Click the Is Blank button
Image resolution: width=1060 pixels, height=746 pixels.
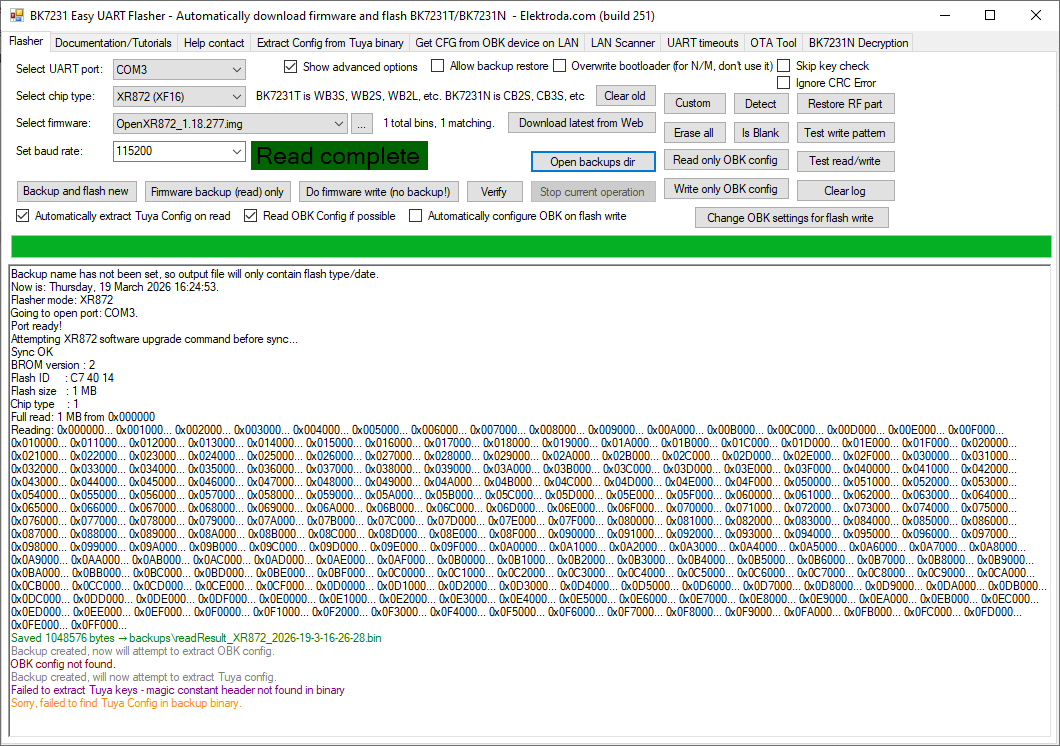click(761, 132)
